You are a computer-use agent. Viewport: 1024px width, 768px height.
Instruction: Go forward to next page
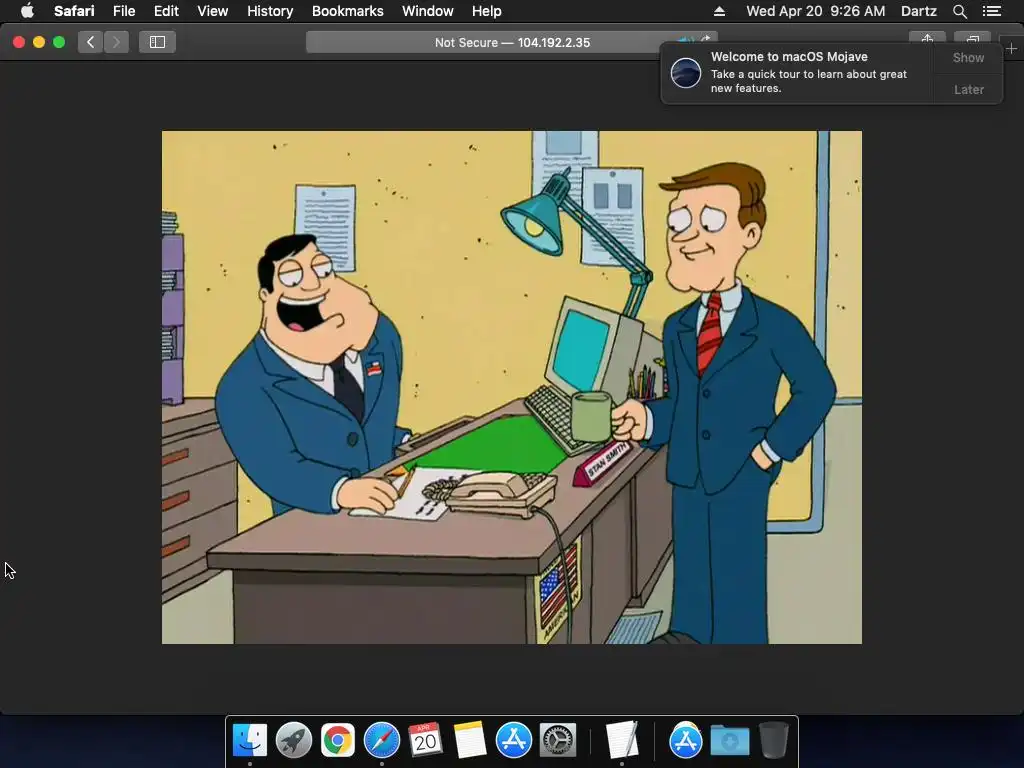pyautogui.click(x=116, y=42)
